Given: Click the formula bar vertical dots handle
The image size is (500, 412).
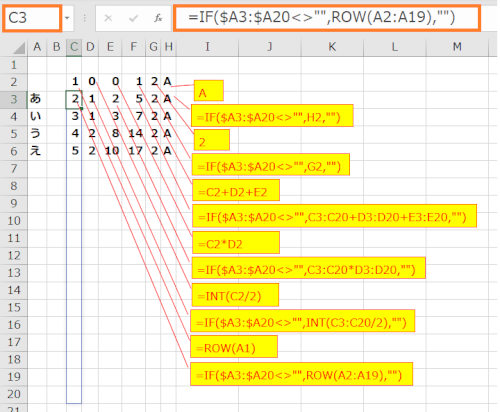Looking at the screenshot, I should click(x=85, y=18).
